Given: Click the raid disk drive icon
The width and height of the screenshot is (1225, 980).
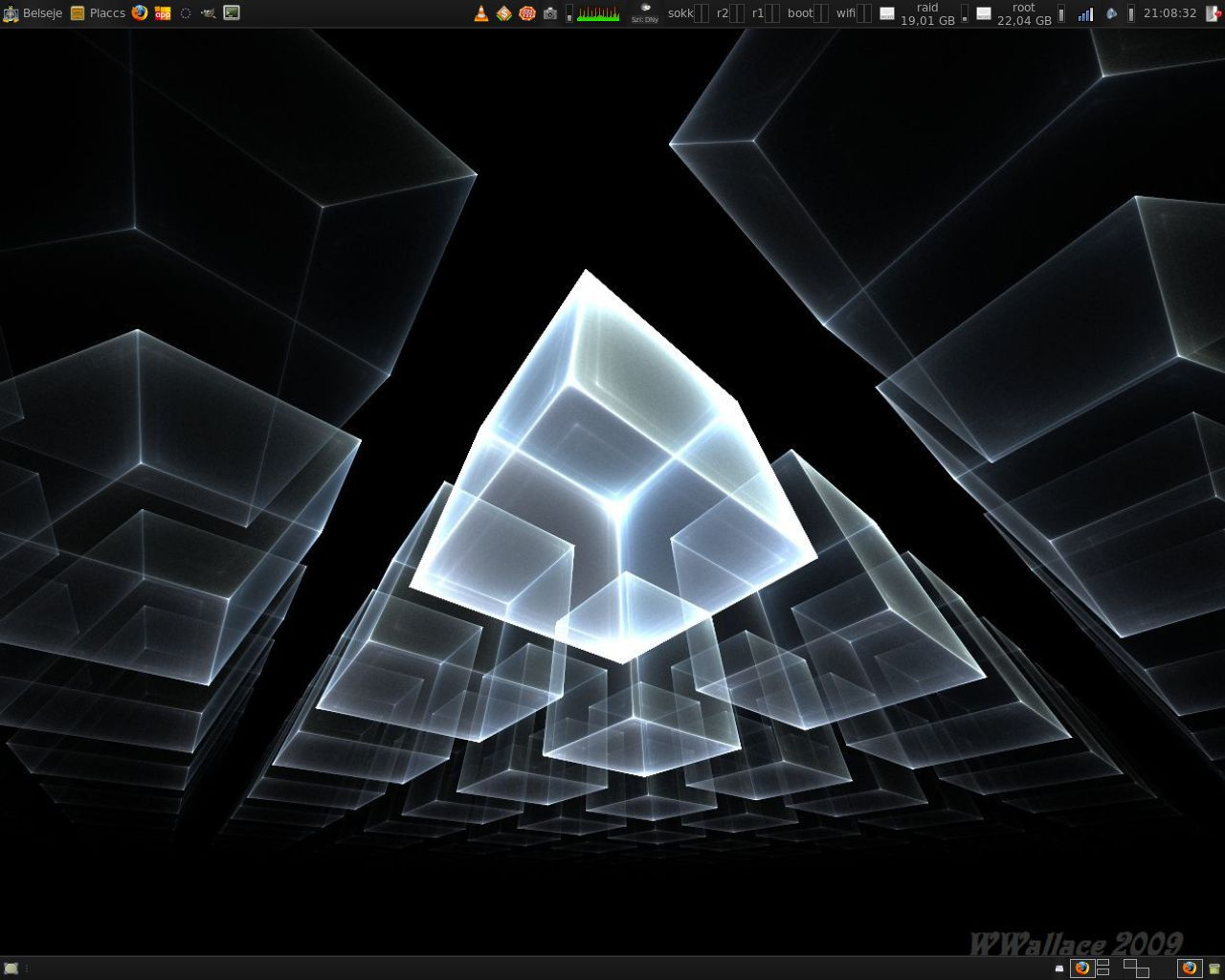Looking at the screenshot, I should pos(887,13).
